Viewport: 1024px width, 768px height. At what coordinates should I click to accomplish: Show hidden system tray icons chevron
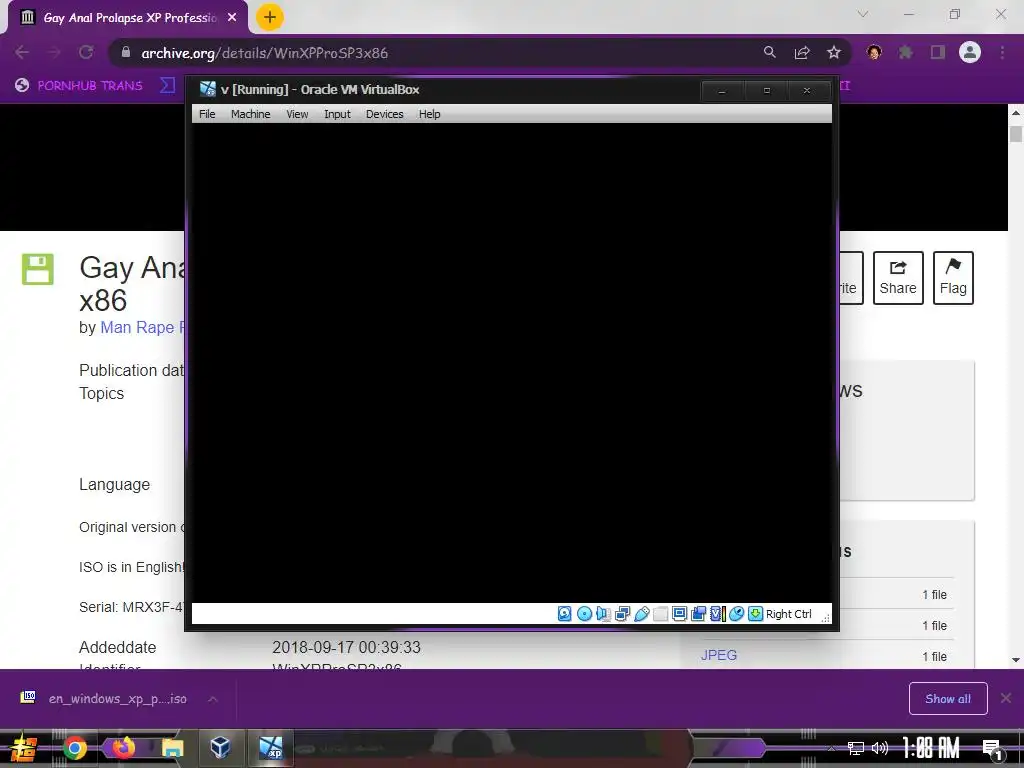(x=831, y=748)
